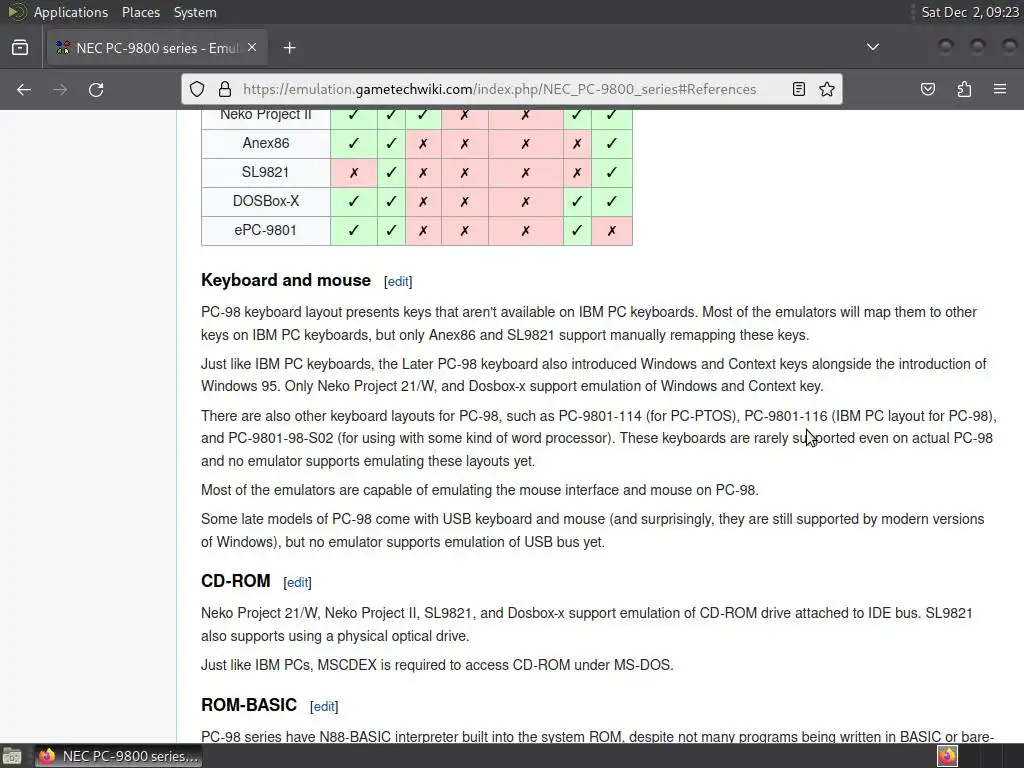Open the Pocket save icon
The width and height of the screenshot is (1024, 768).
tap(928, 89)
